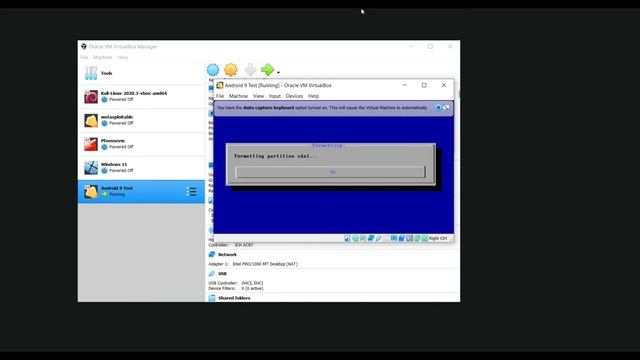Select the Kali-Linux-2020.3 virtual machine
The width and height of the screenshot is (640, 360).
141,97
